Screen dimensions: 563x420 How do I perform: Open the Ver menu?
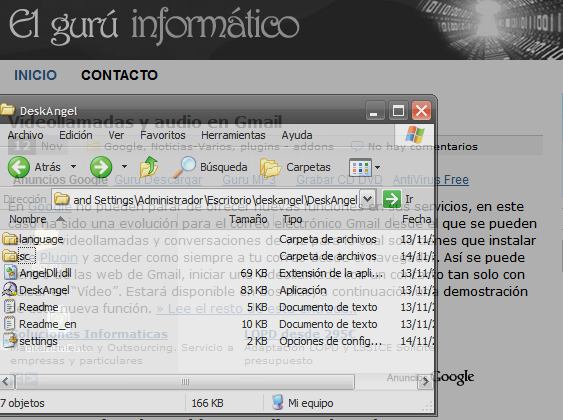coord(116,135)
